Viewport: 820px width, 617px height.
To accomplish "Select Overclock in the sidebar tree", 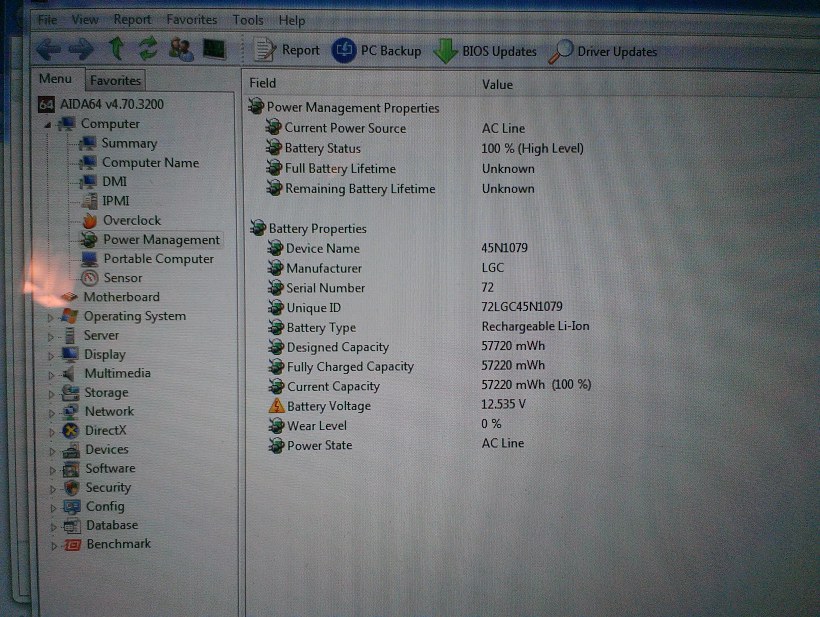I will [131, 220].
